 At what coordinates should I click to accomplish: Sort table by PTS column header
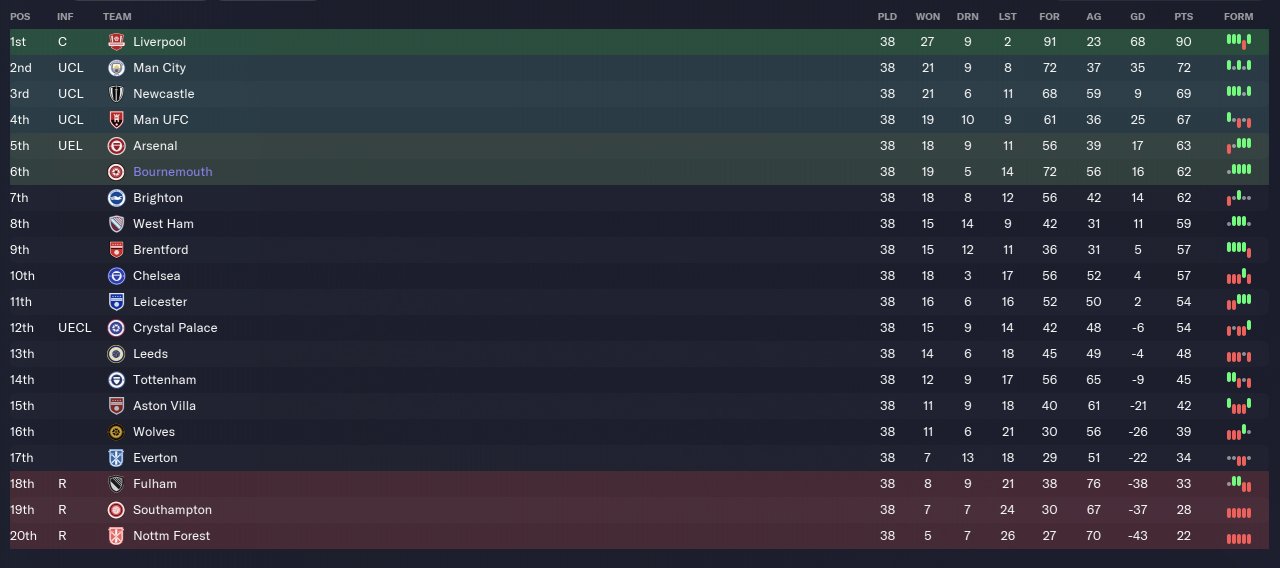(1184, 17)
